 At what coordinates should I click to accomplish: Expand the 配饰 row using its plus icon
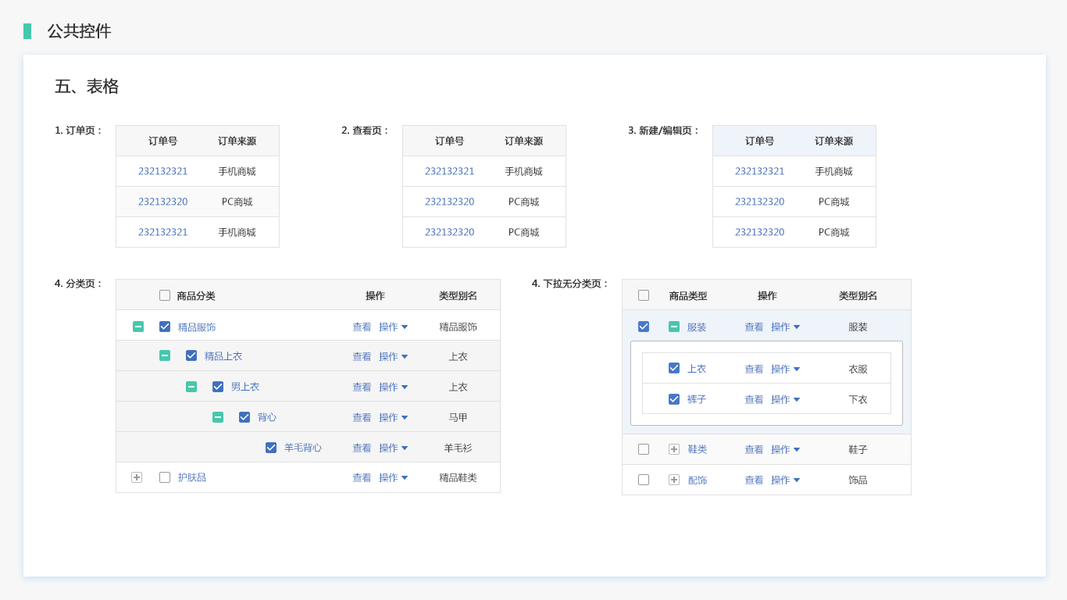[x=674, y=480]
